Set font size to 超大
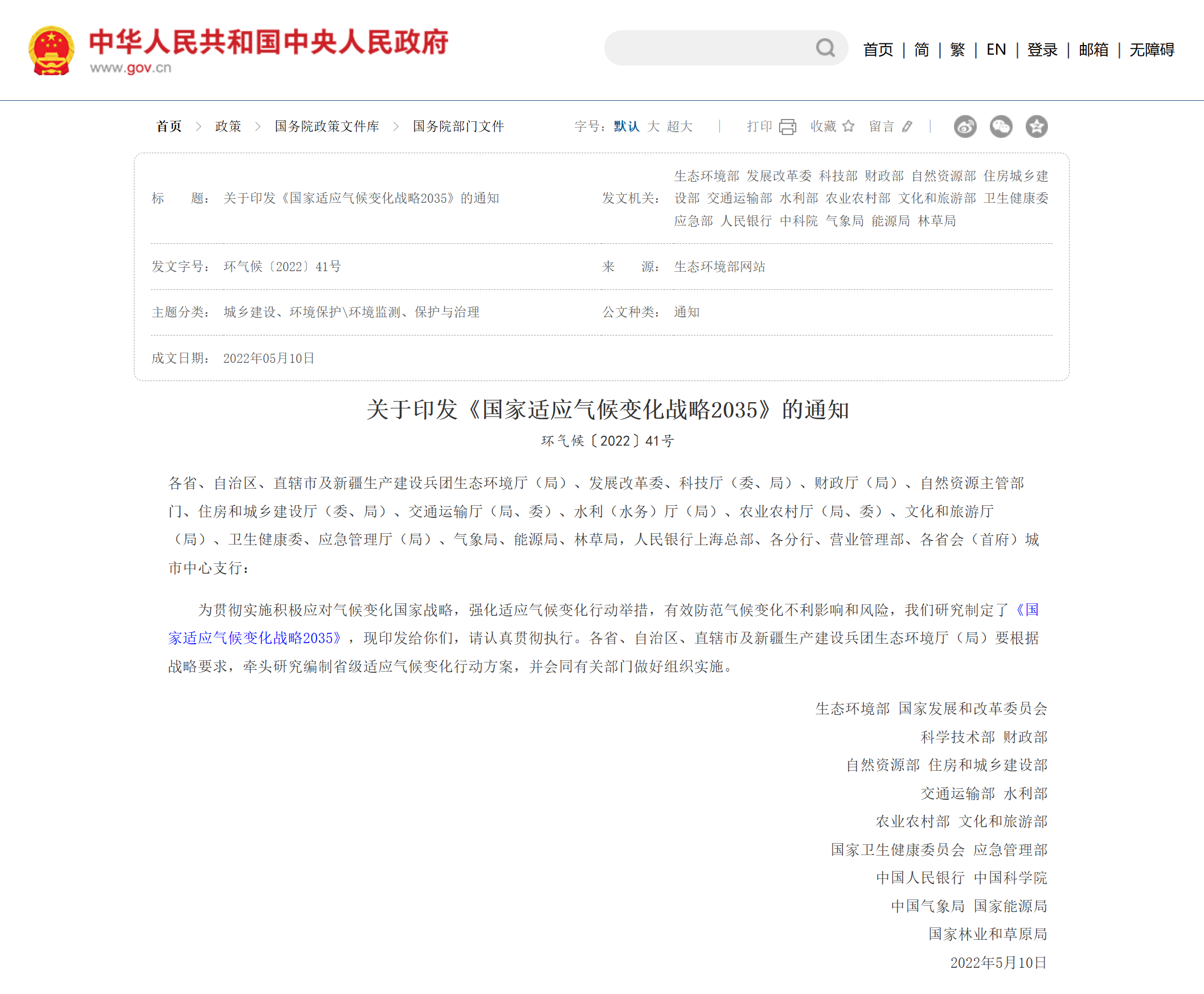 (679, 126)
